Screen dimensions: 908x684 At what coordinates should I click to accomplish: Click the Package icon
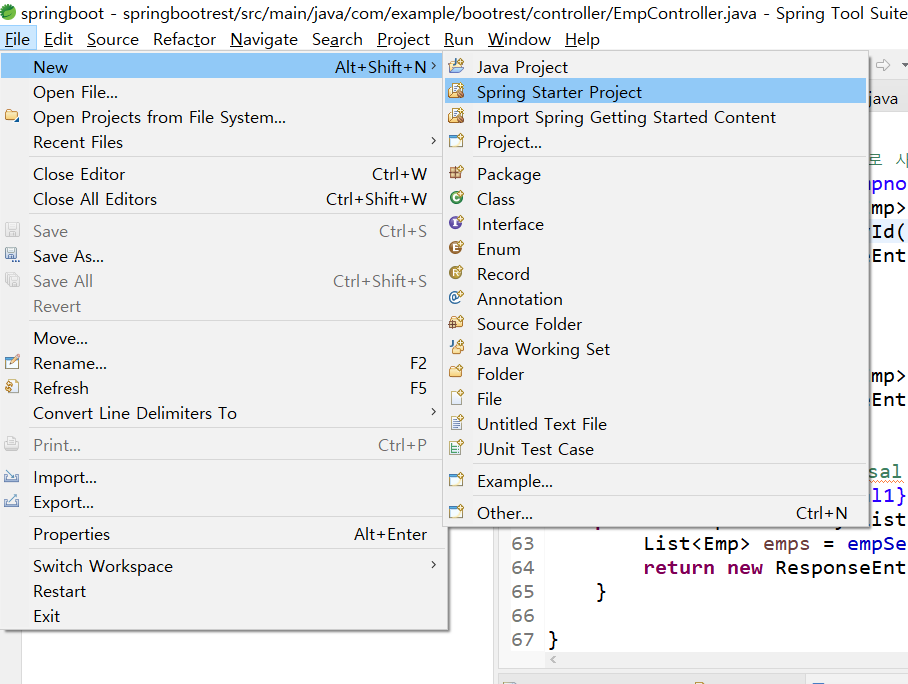(456, 173)
